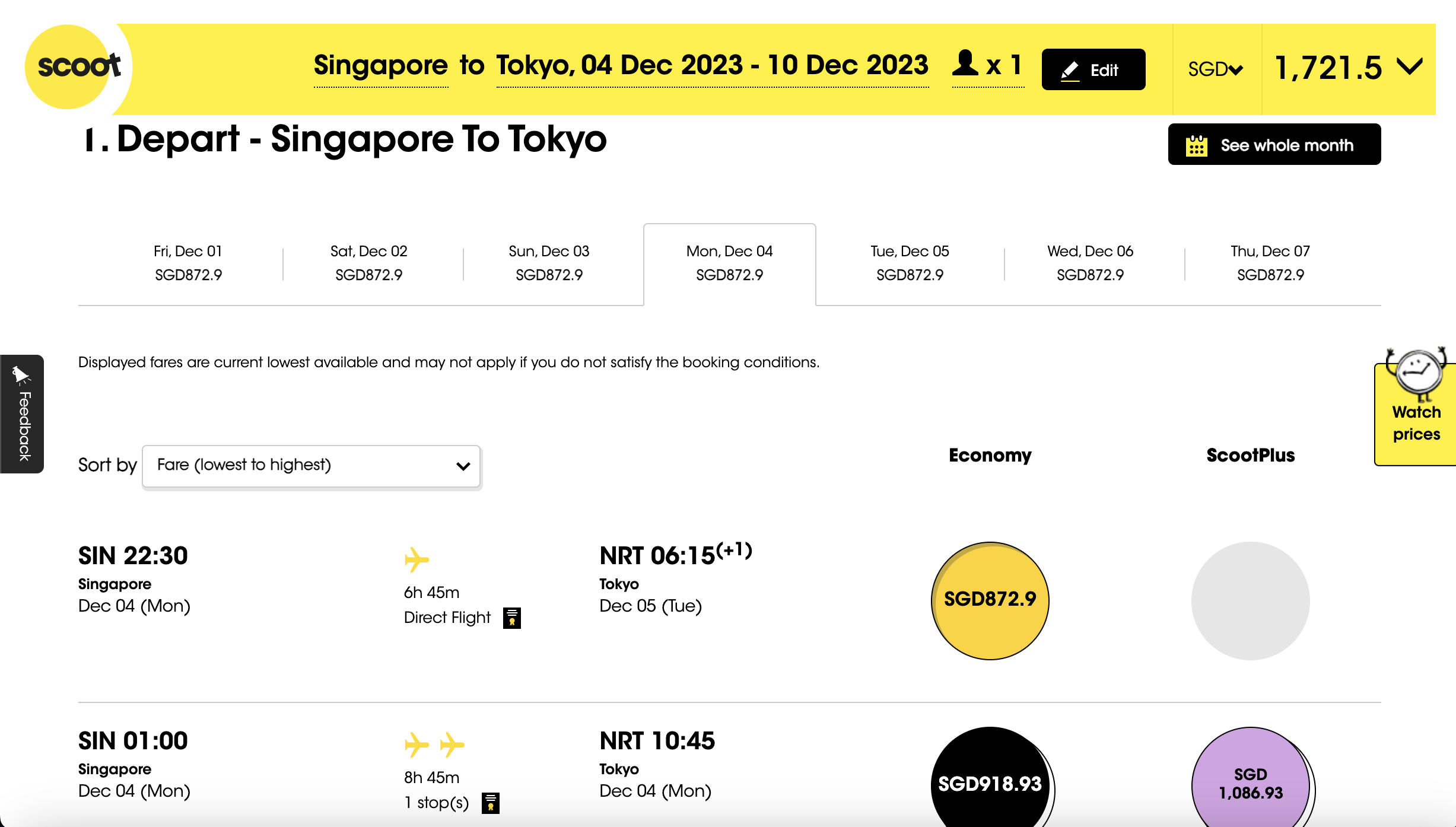Select the Sat, Dec 02 date tab

(x=368, y=263)
